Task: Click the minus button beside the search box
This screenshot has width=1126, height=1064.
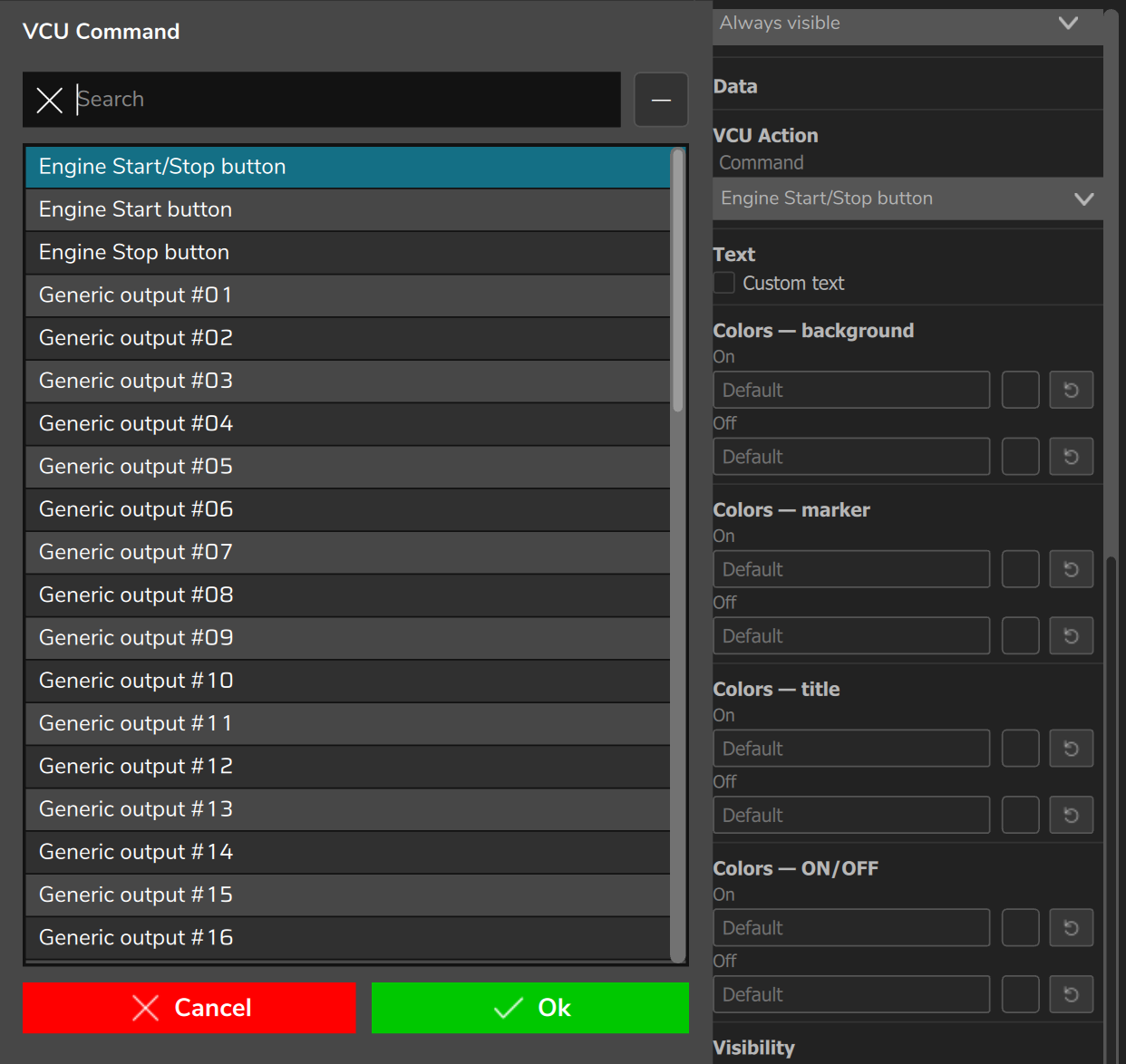Action: click(x=661, y=100)
